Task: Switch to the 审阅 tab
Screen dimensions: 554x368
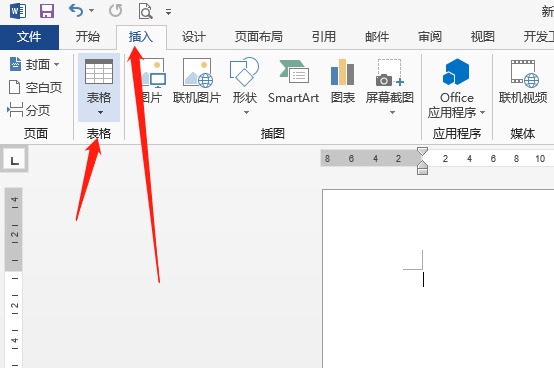Action: point(430,37)
